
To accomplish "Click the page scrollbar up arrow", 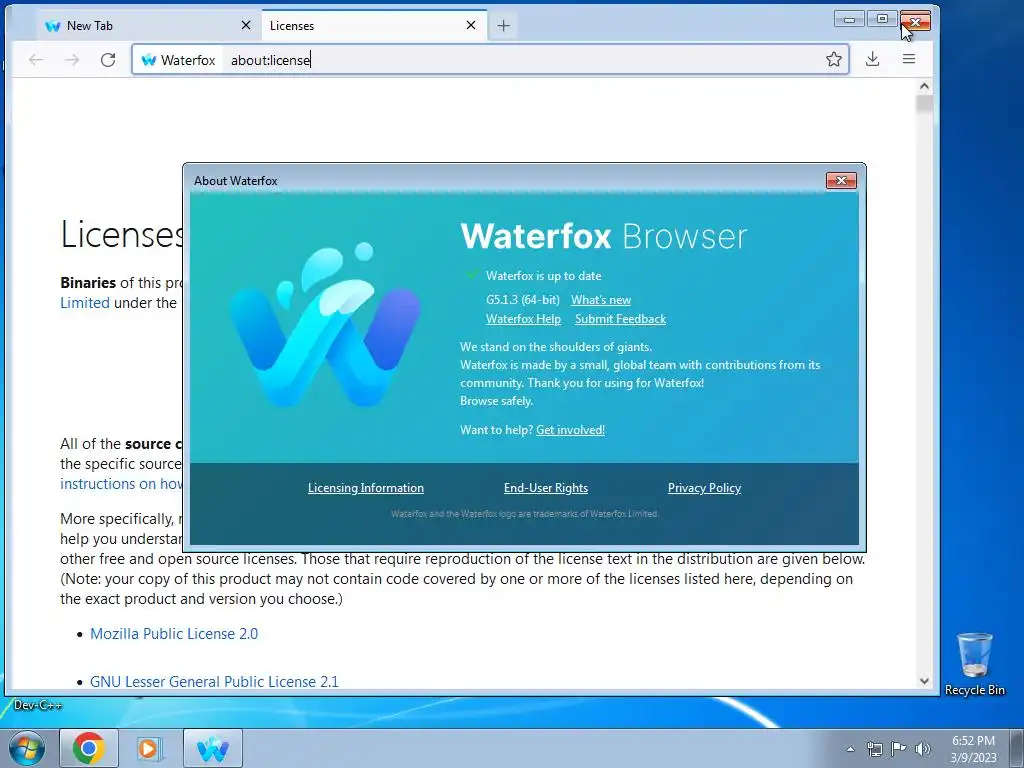I will coord(924,86).
